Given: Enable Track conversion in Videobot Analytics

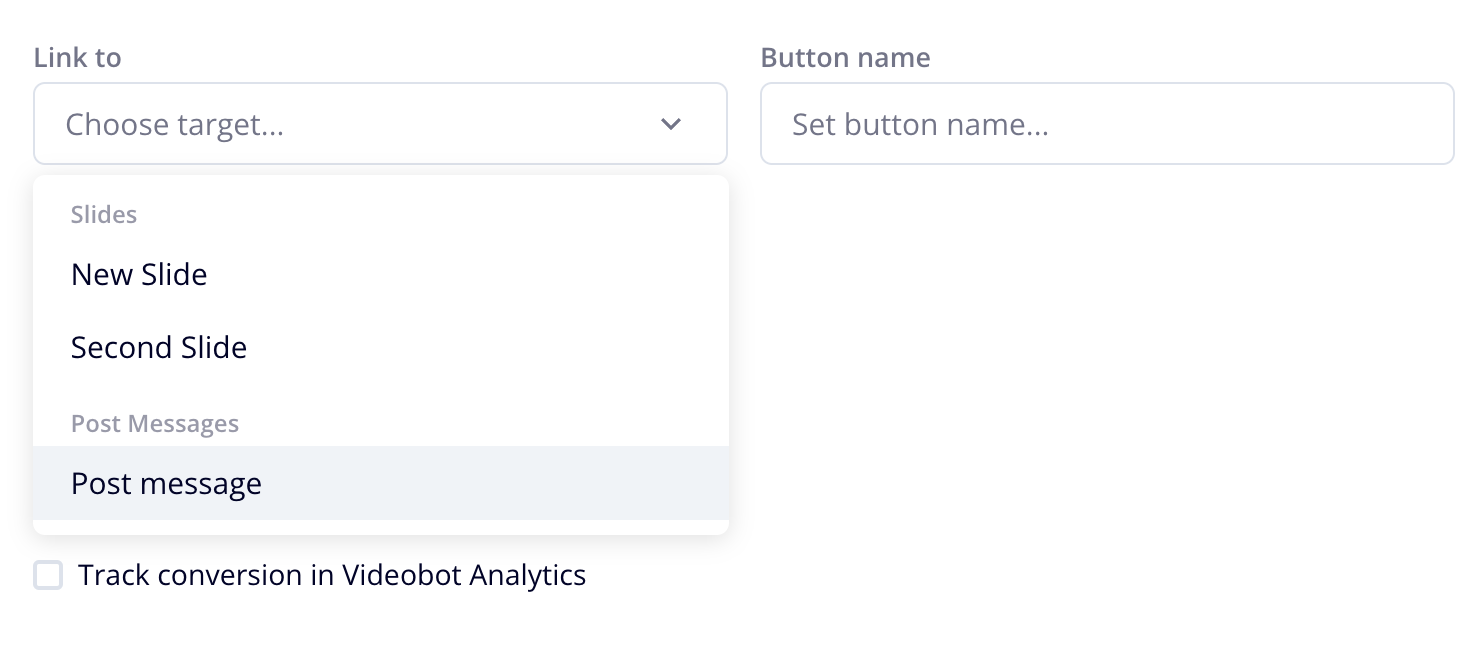Looking at the screenshot, I should click(48, 575).
